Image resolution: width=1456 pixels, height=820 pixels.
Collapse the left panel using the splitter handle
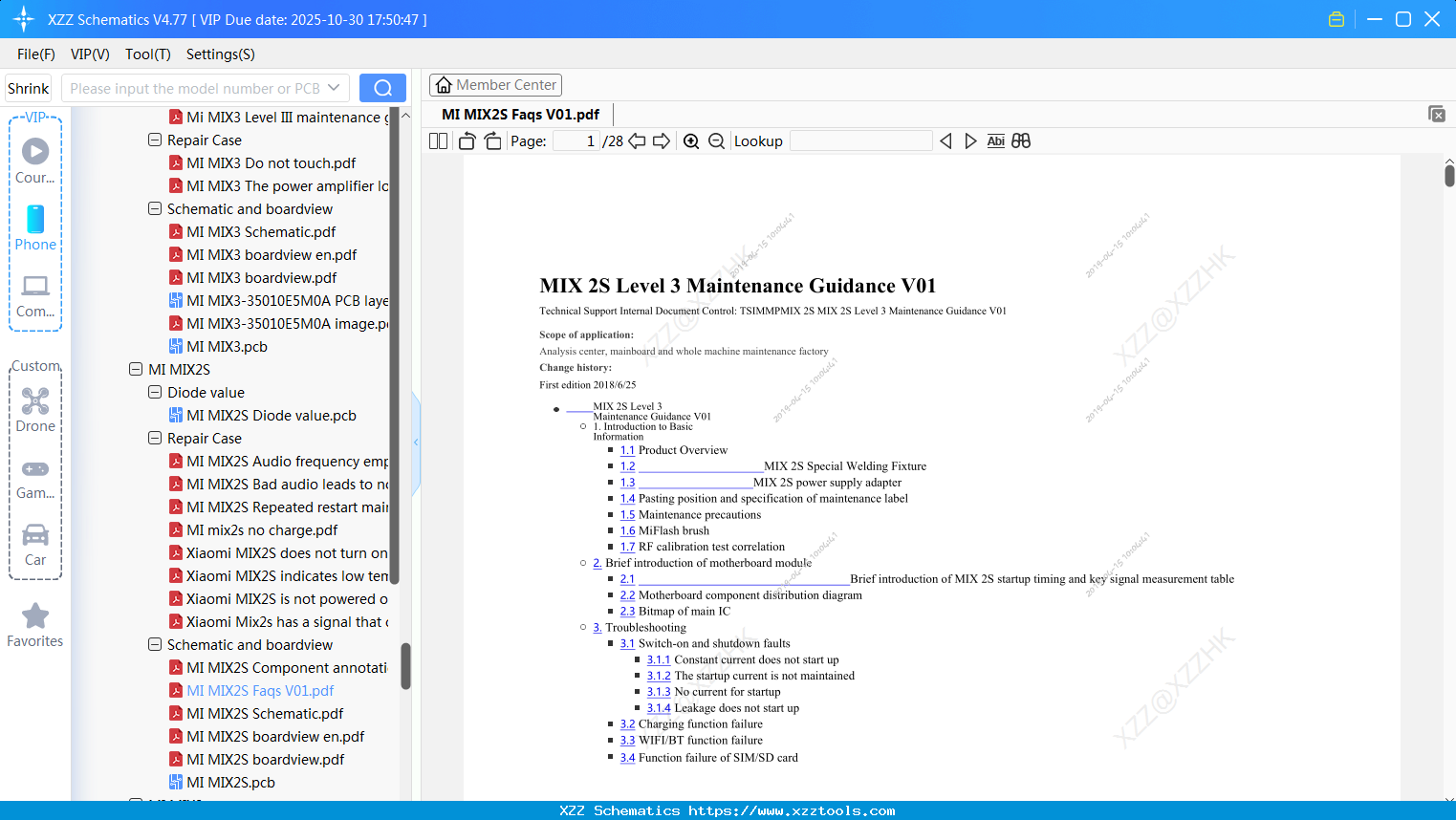(416, 442)
